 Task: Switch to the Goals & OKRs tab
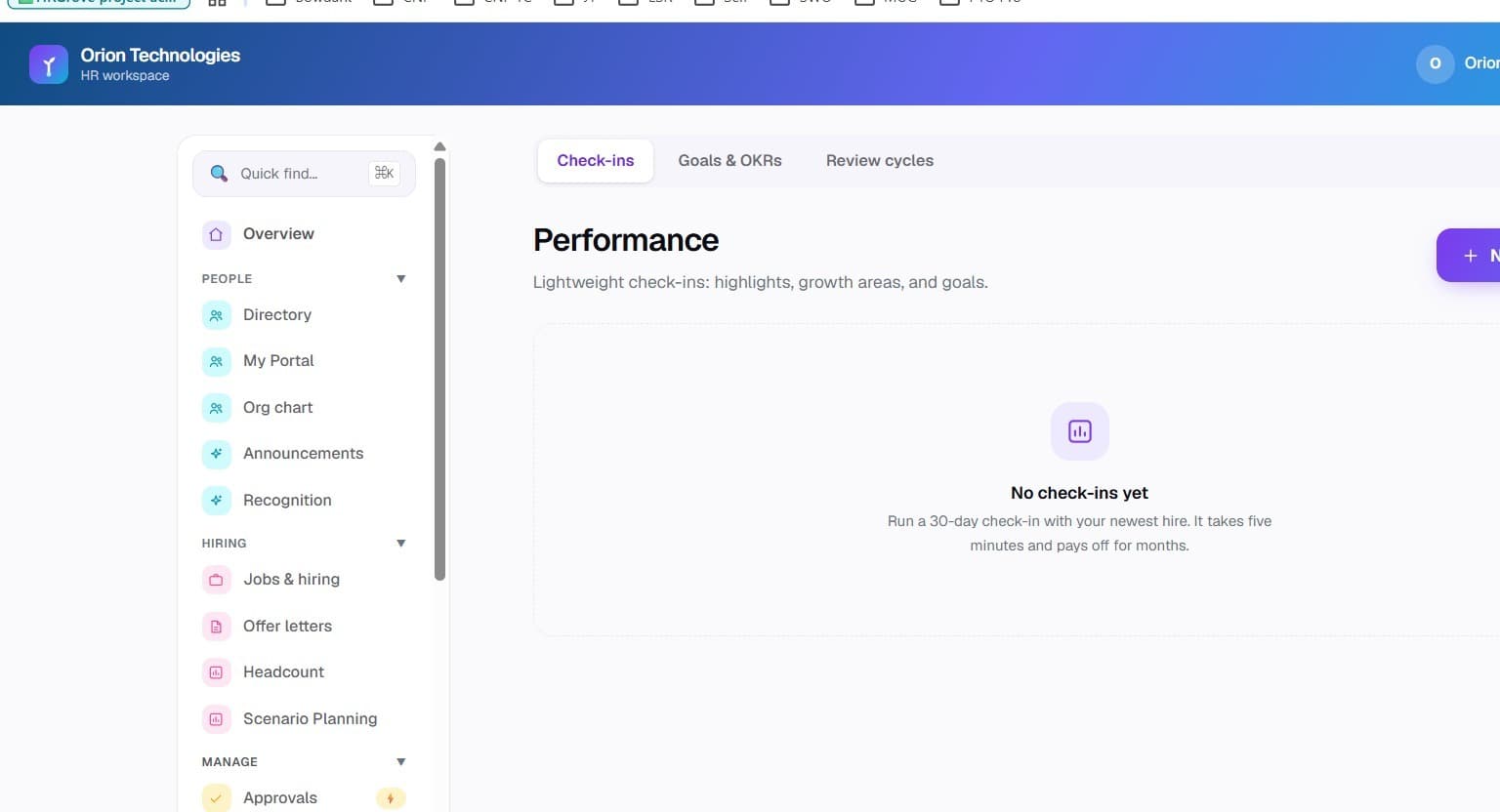pos(729,161)
